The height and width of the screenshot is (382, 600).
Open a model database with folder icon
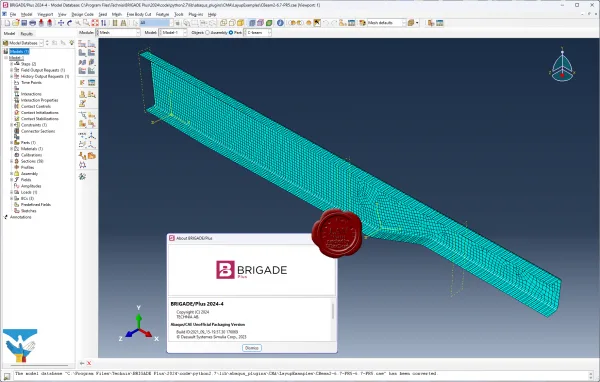click(15, 23)
